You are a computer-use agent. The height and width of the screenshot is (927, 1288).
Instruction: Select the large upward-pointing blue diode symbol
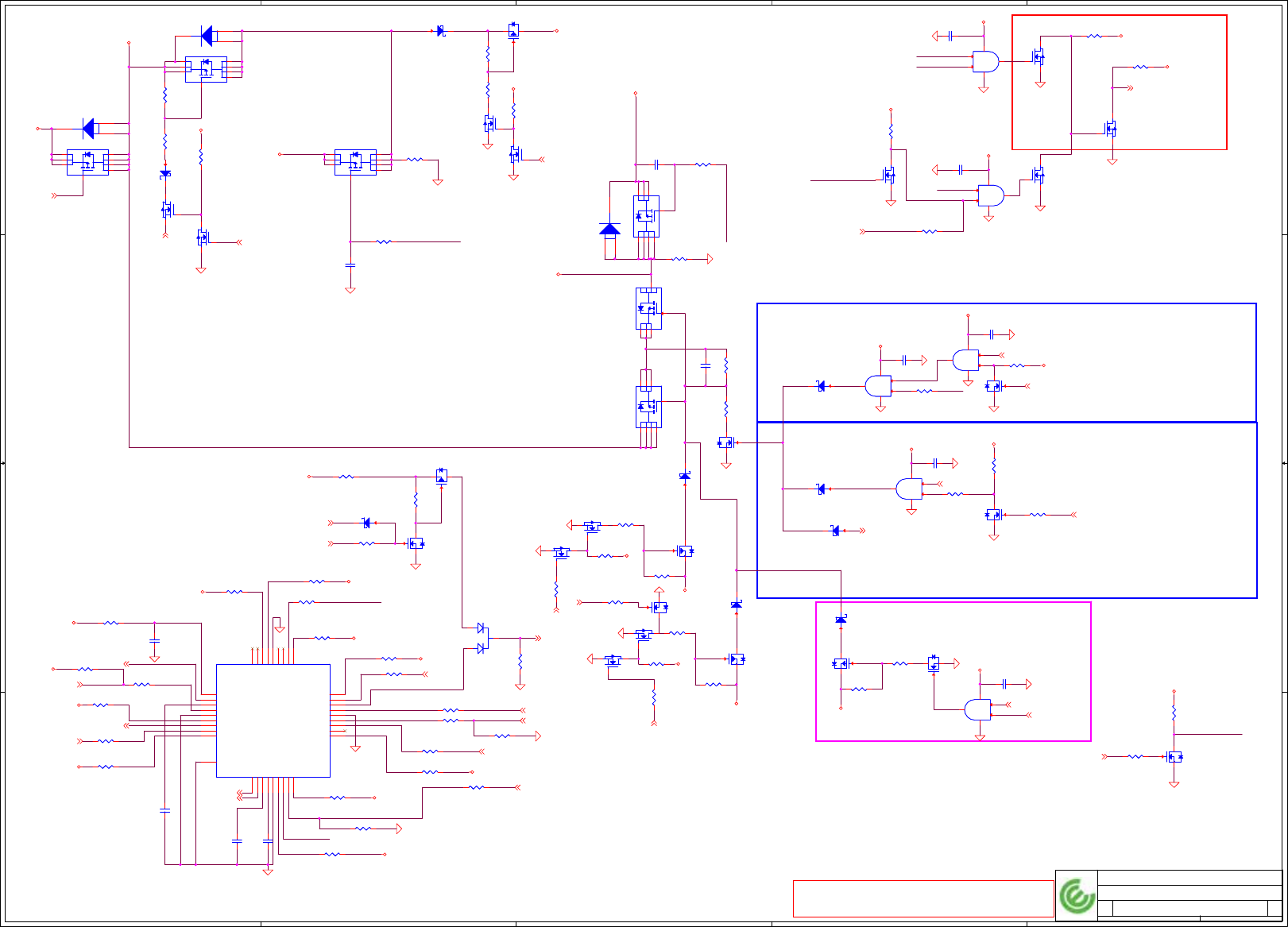[x=609, y=230]
